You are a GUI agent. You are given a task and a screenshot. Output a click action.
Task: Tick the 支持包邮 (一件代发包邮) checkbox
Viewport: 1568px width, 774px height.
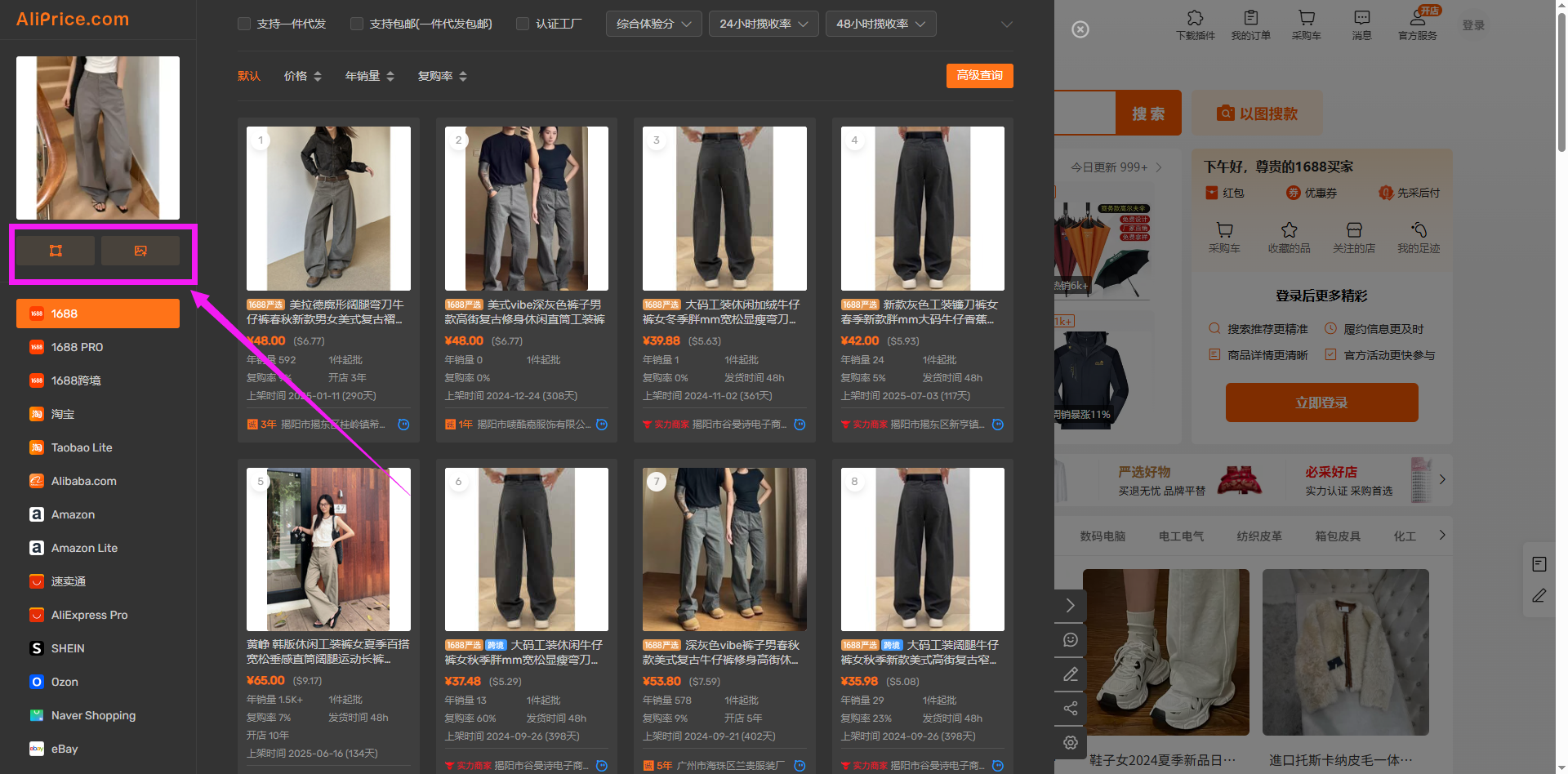[357, 24]
